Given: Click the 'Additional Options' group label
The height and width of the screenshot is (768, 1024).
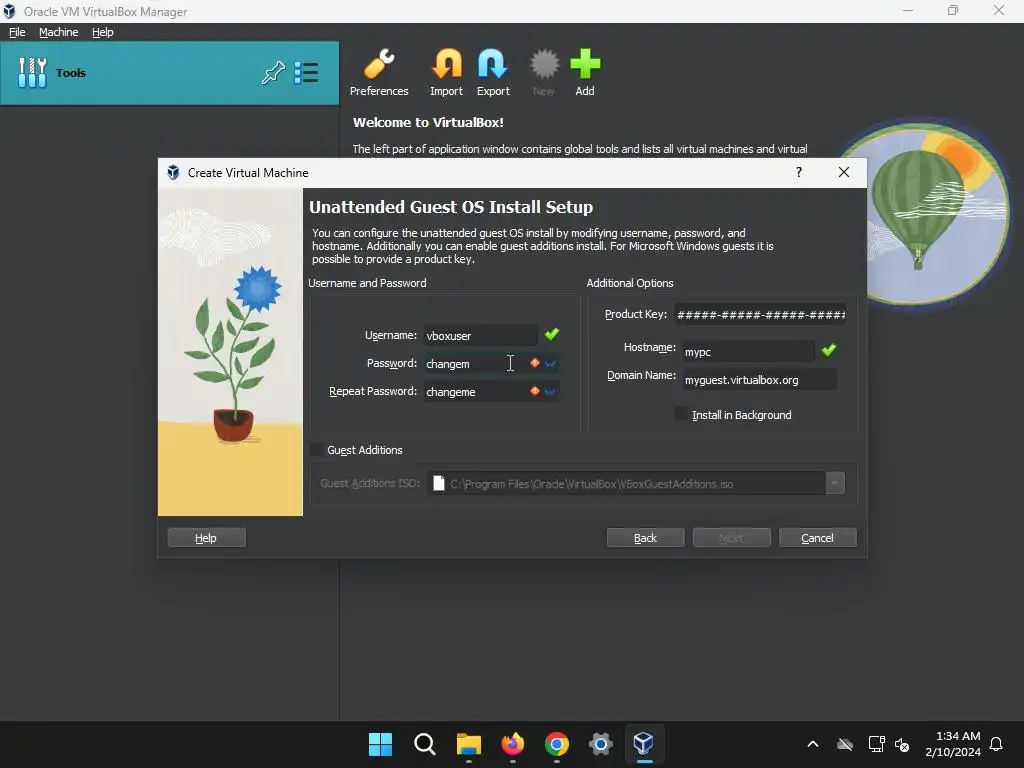Looking at the screenshot, I should tap(630, 283).
